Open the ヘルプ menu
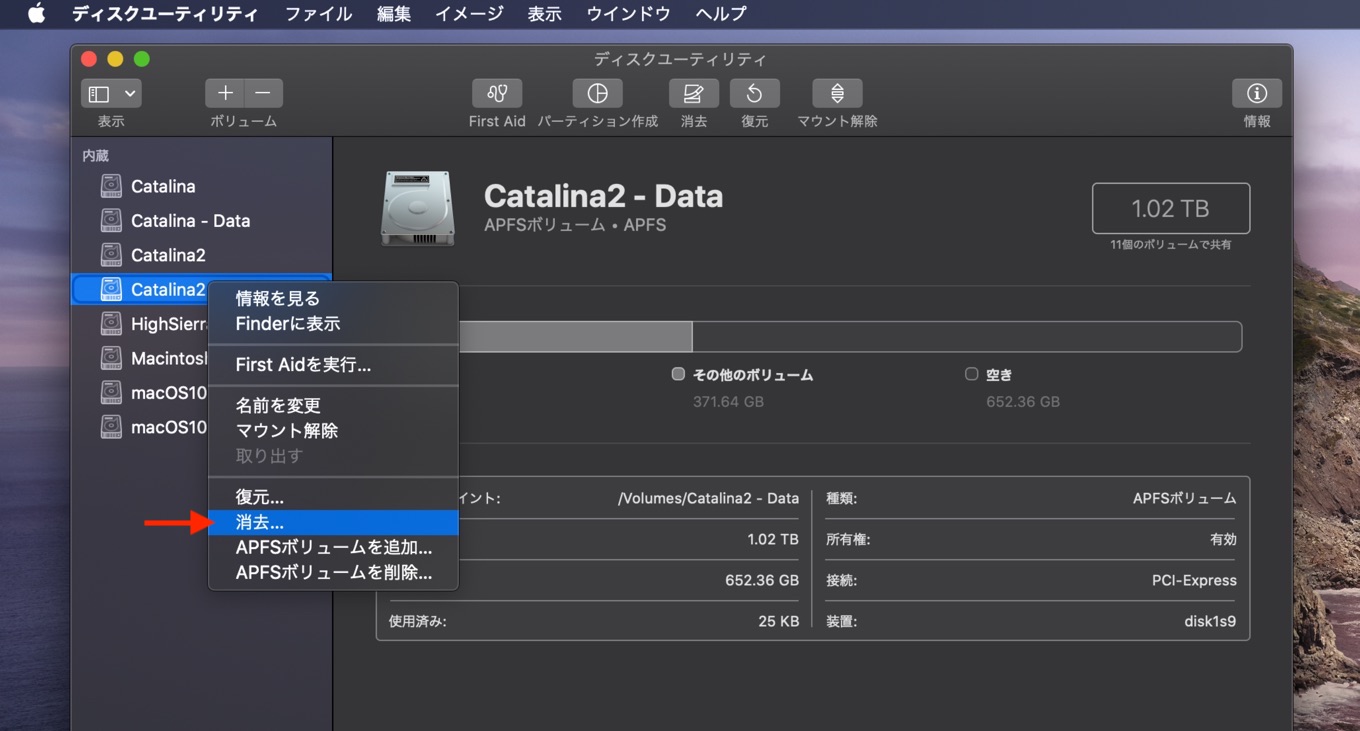 coord(721,14)
